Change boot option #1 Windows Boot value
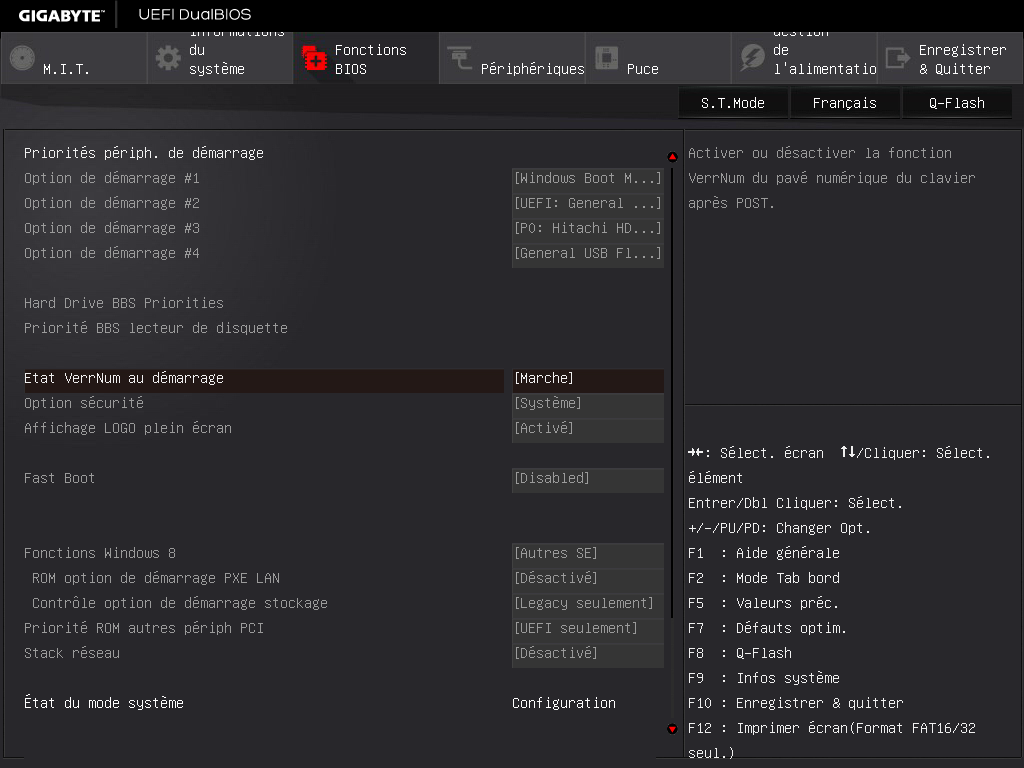Screen dimensions: 1024x768 (x=588, y=178)
